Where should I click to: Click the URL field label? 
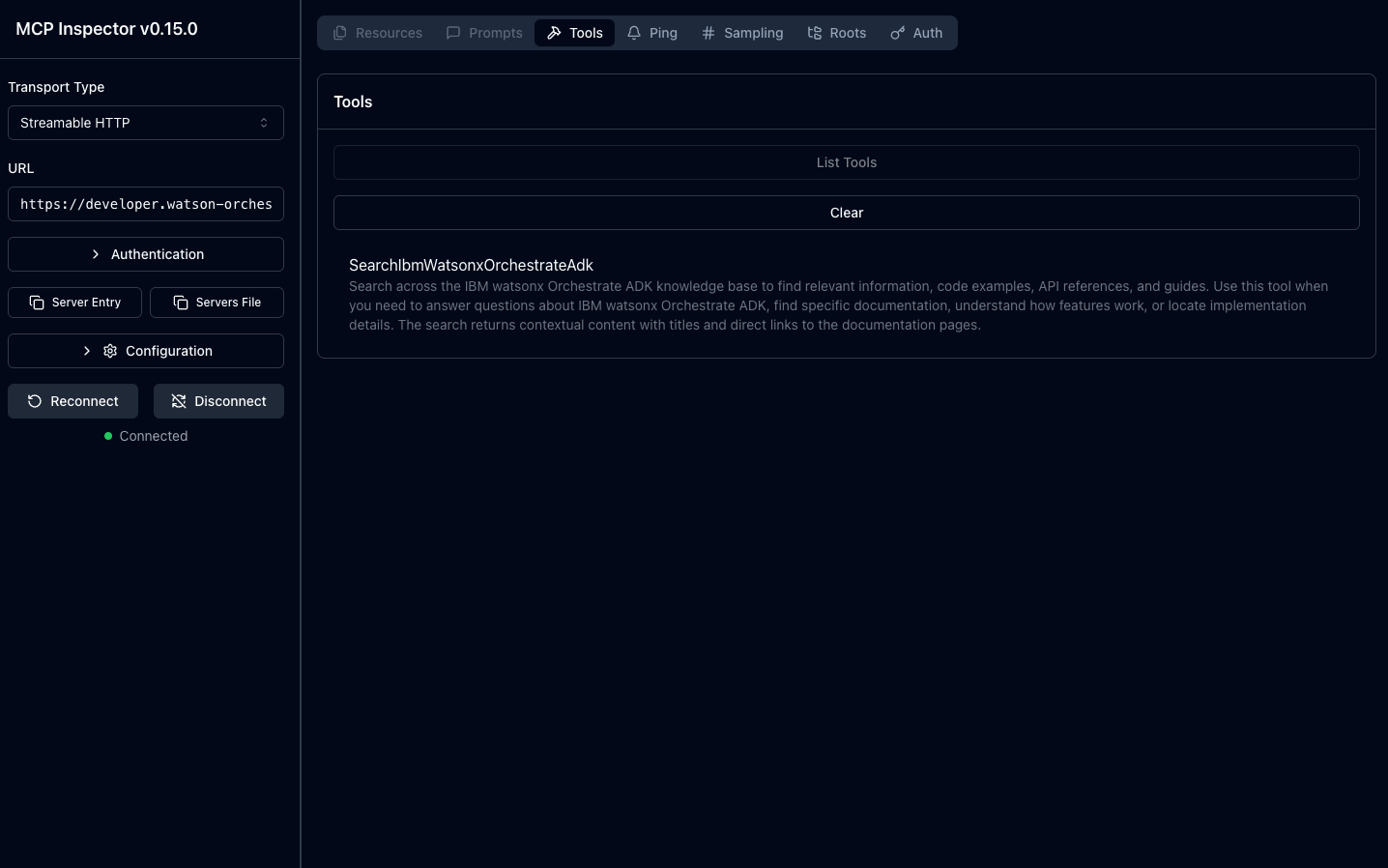click(x=21, y=168)
